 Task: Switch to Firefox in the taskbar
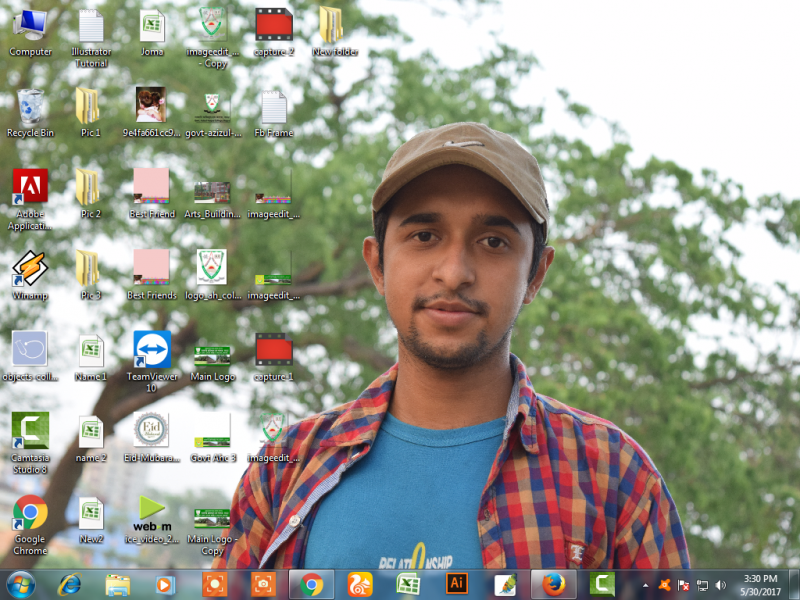pyautogui.click(x=554, y=584)
